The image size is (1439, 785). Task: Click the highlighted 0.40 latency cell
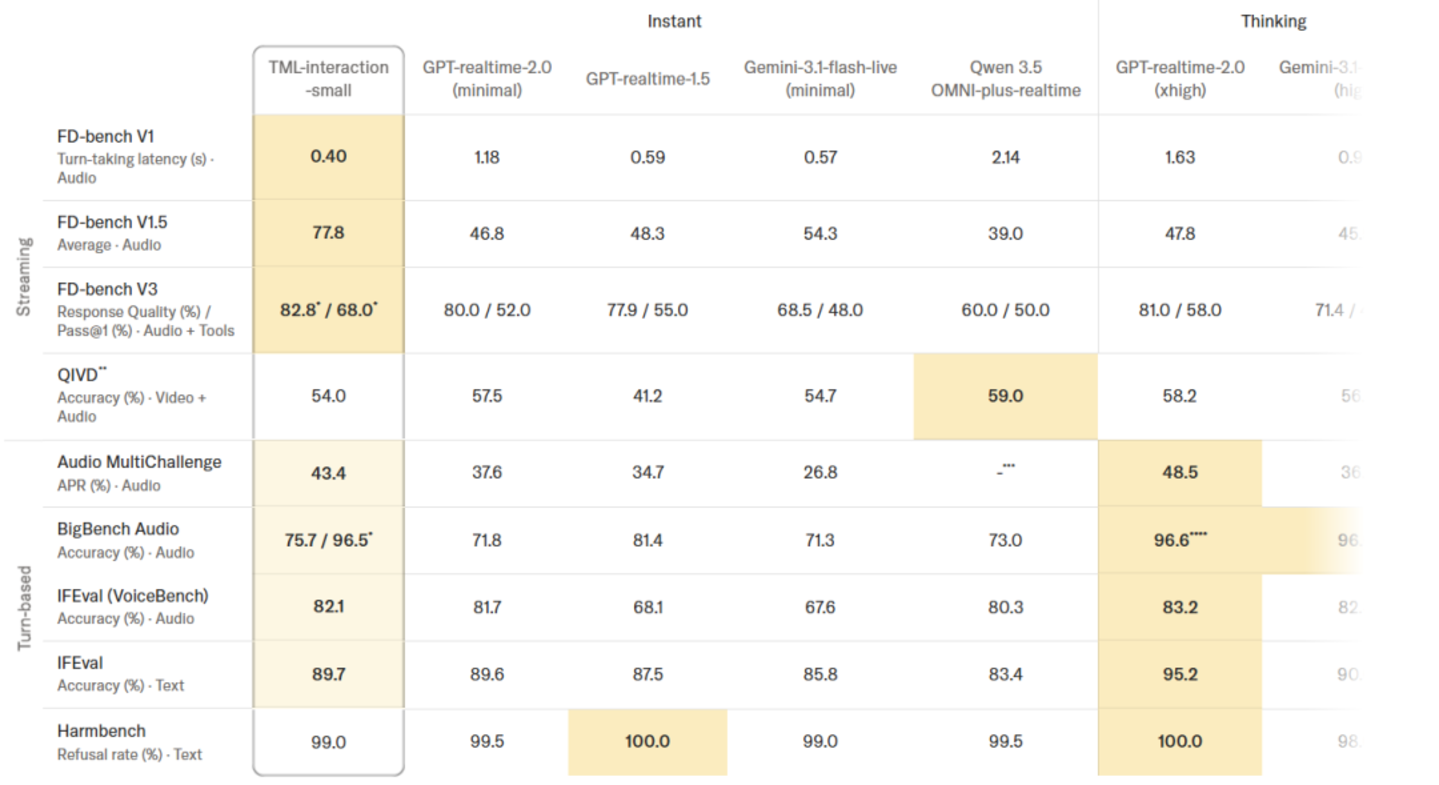pos(329,157)
